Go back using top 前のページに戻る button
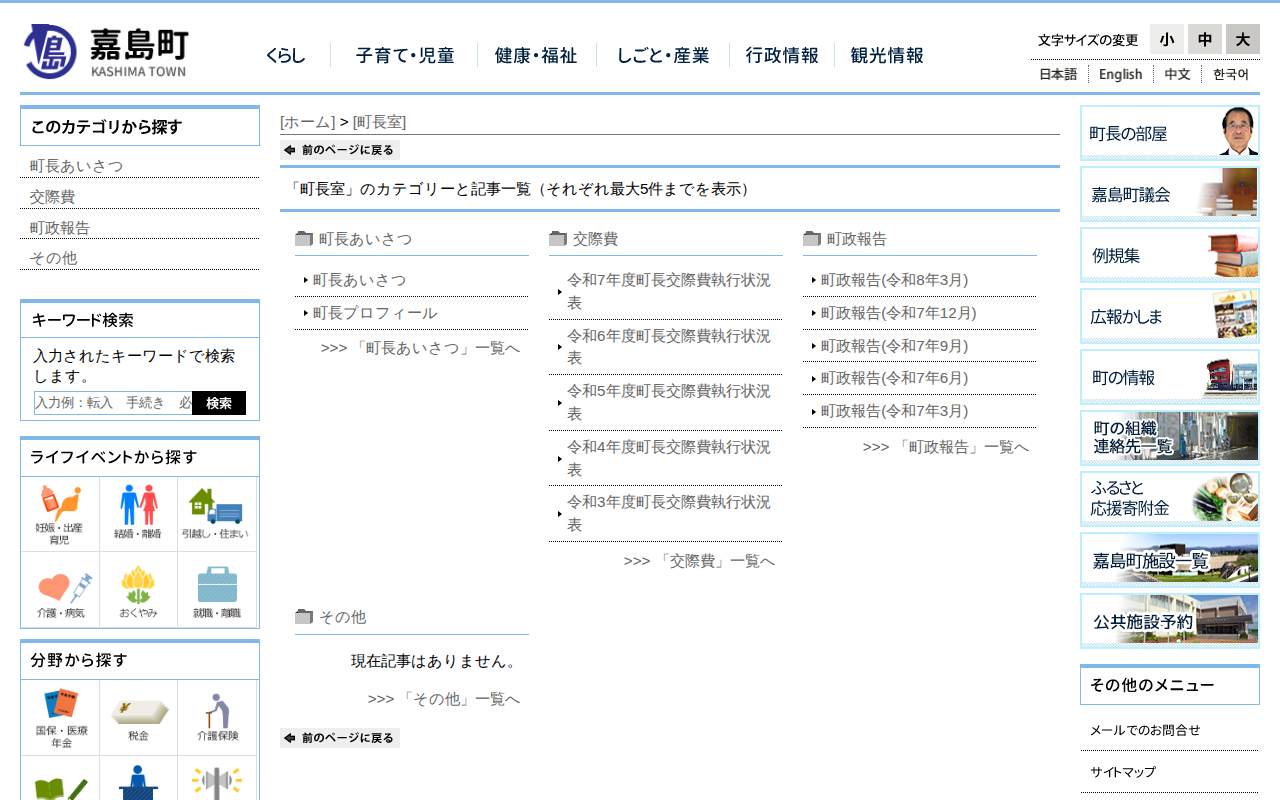The width and height of the screenshot is (1280, 800). click(340, 150)
